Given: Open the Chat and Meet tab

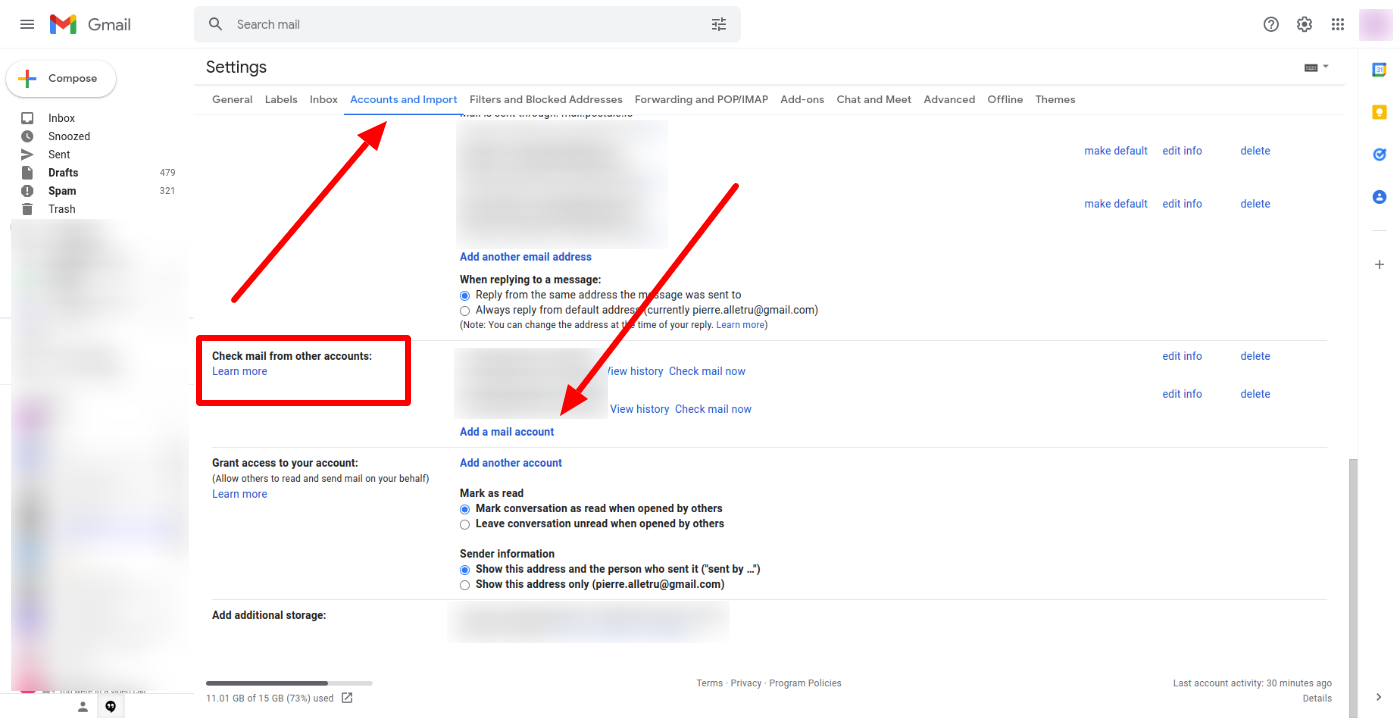Looking at the screenshot, I should [x=874, y=99].
